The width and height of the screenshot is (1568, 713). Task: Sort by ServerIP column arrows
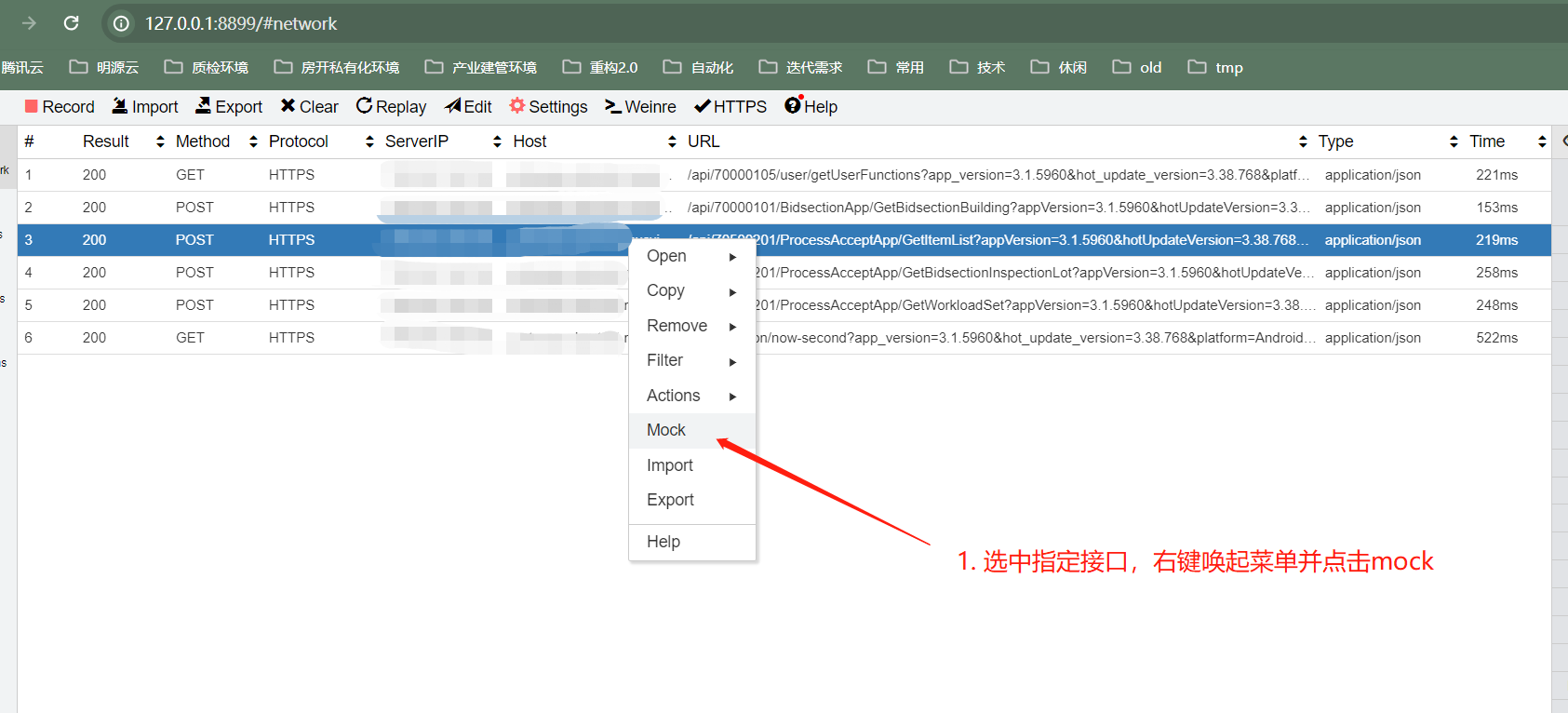coord(497,141)
